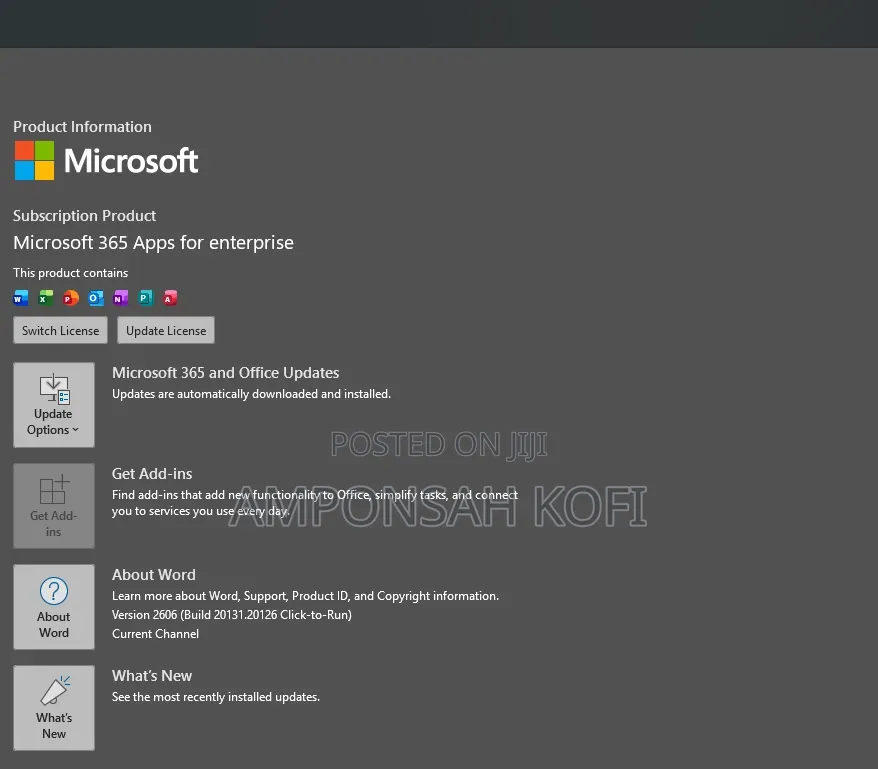Click the Subscription Product label
The width and height of the screenshot is (878, 769).
click(85, 216)
